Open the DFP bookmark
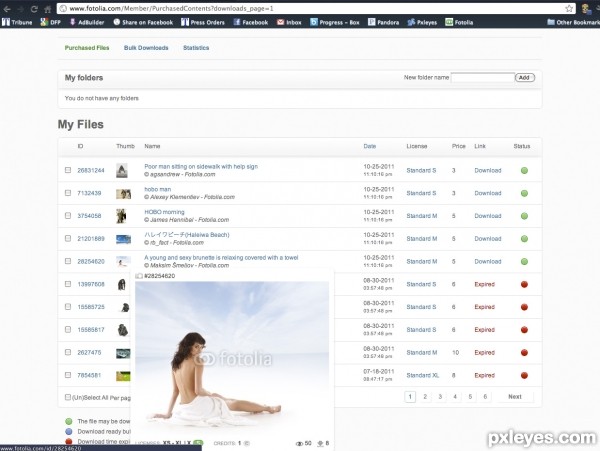 point(51,22)
